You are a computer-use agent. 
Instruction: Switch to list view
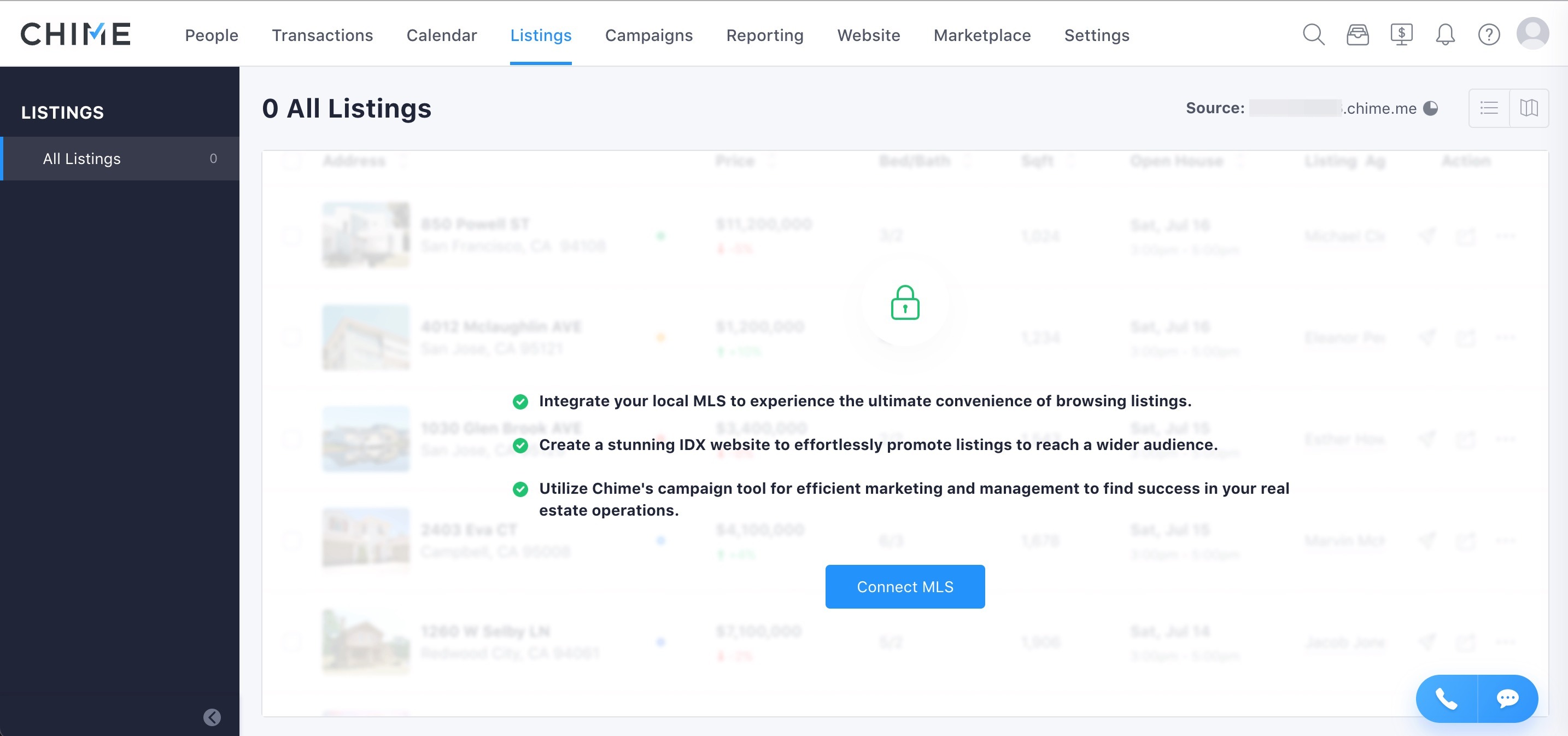[1489, 108]
